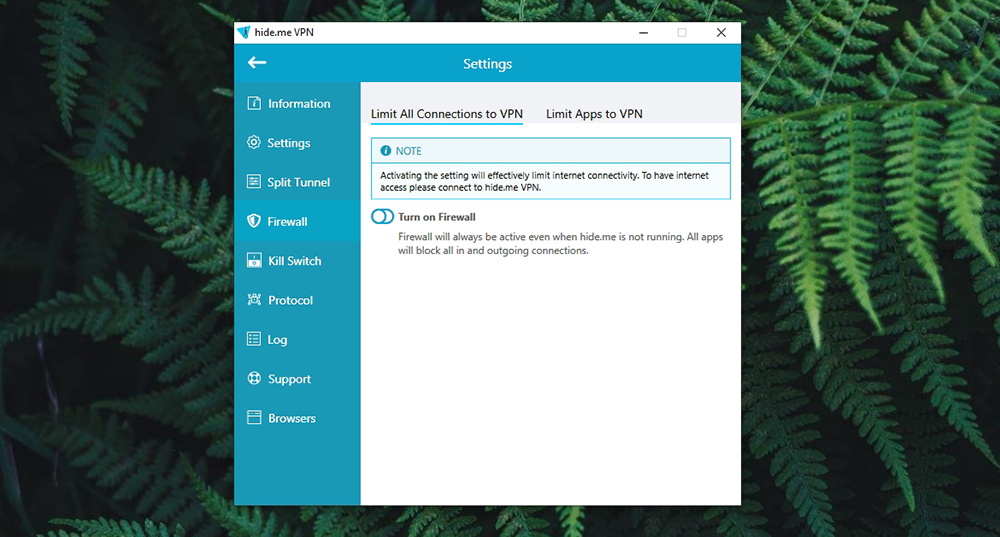This screenshot has height=537, width=1000.
Task: Open the Kill Switch label
Action: coord(295,261)
